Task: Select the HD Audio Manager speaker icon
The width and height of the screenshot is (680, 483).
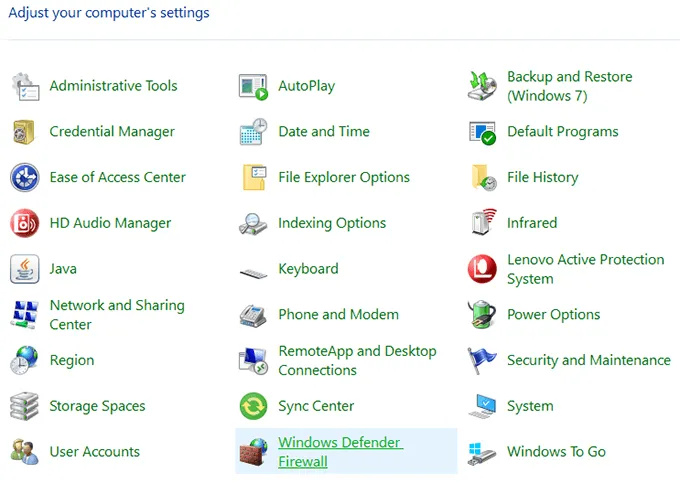Action: point(25,223)
